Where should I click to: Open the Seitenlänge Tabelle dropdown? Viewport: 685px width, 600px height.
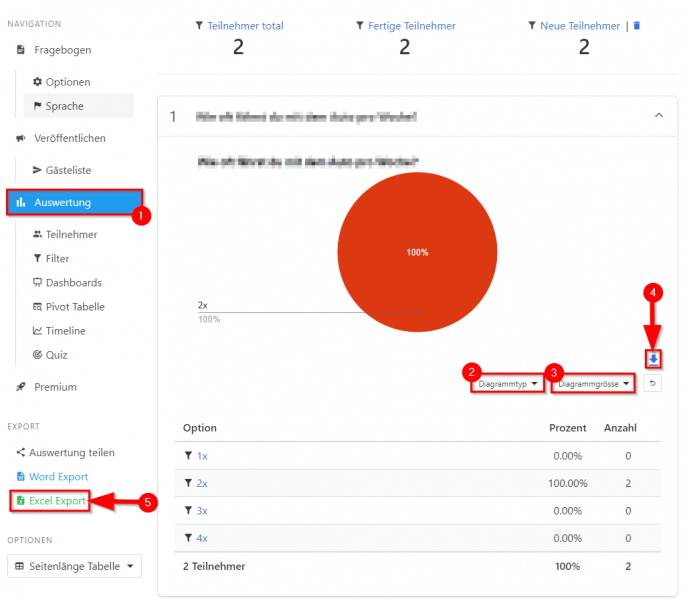click(74, 566)
